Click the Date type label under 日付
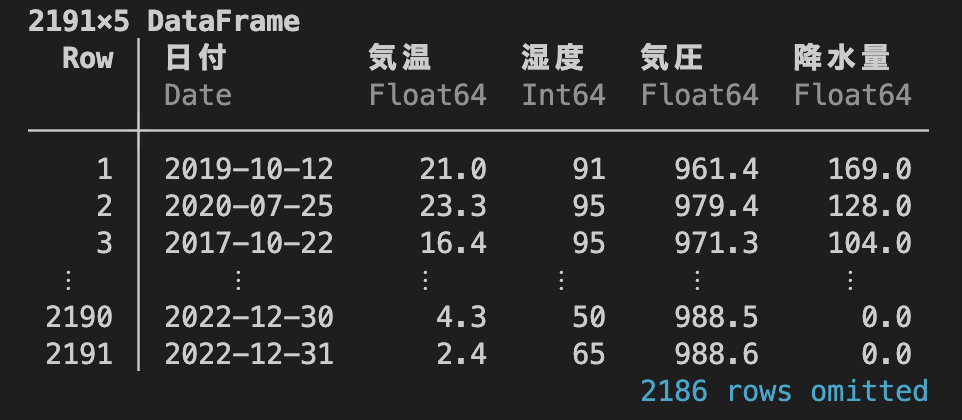962x420 pixels. click(x=198, y=96)
